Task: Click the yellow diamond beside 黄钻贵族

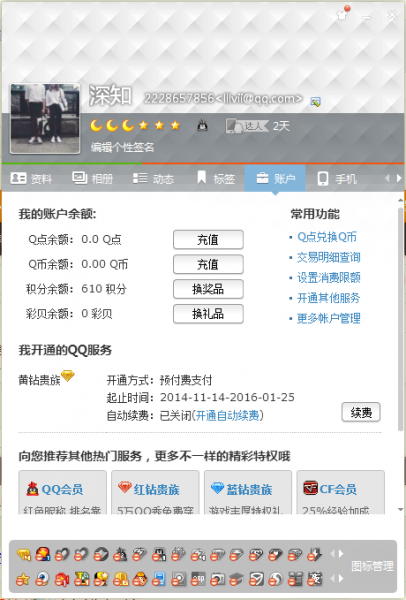Action: pyautogui.click(x=68, y=376)
